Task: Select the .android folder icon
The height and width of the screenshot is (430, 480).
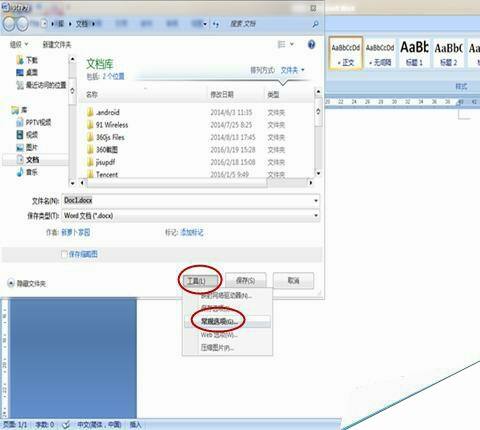Action: tap(90, 112)
